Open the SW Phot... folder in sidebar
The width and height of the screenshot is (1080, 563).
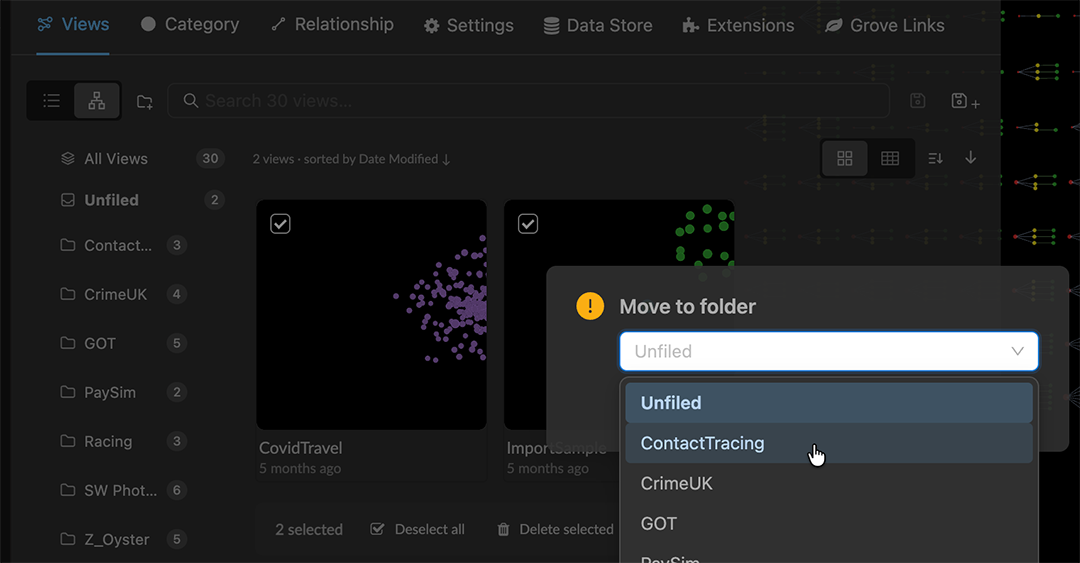pyautogui.click(x=124, y=490)
